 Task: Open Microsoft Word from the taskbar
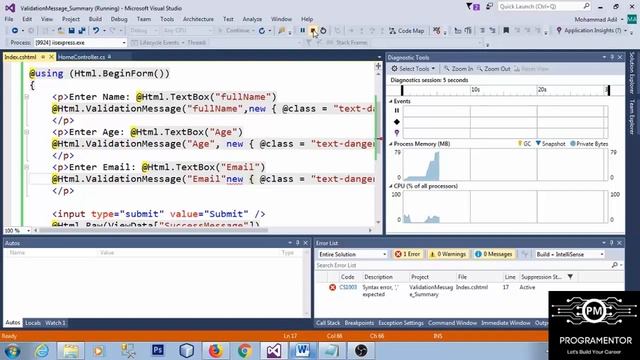pyautogui.click(x=302, y=351)
